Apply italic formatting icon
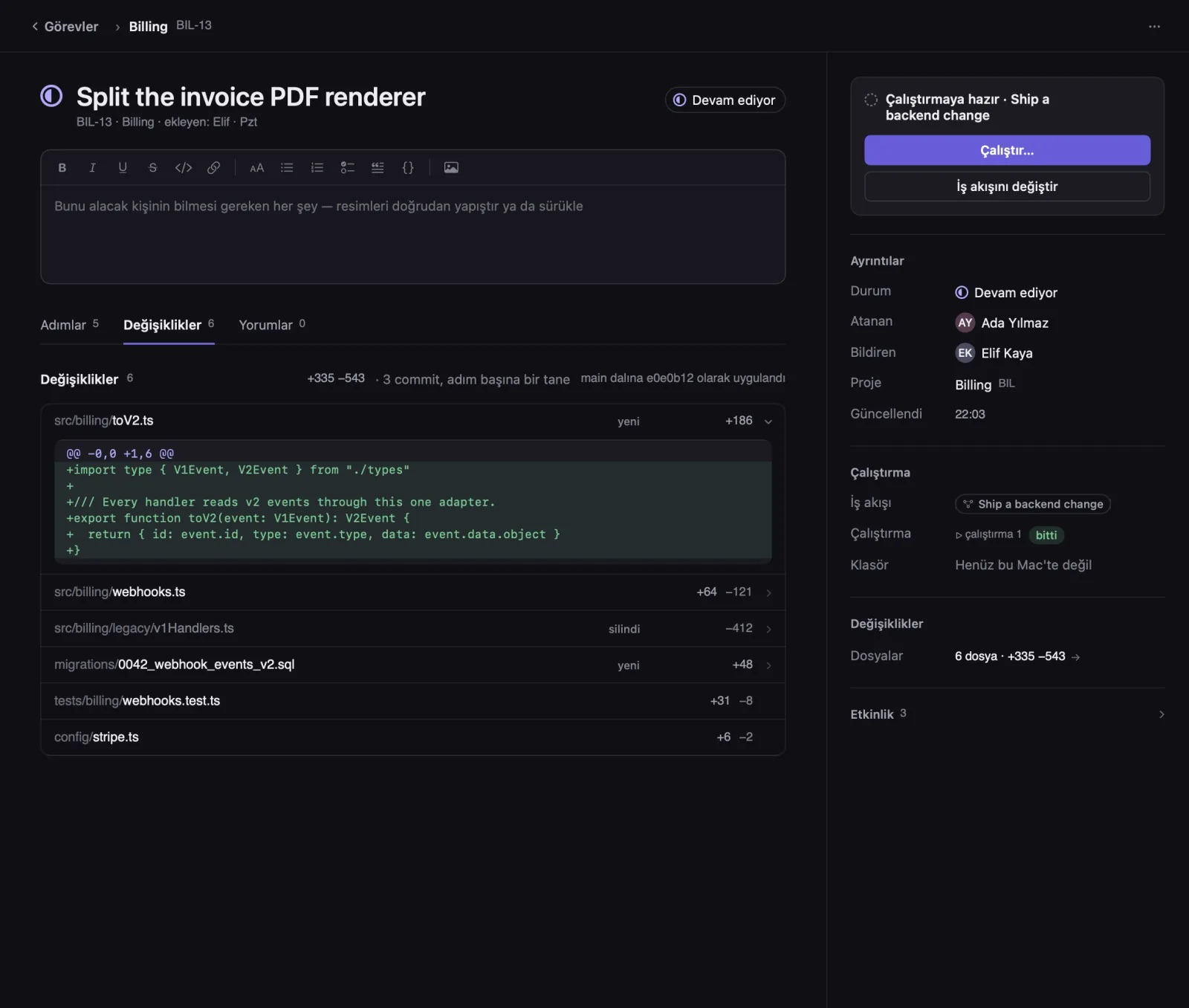Viewport: 1189px width, 1008px height. [x=92, y=168]
